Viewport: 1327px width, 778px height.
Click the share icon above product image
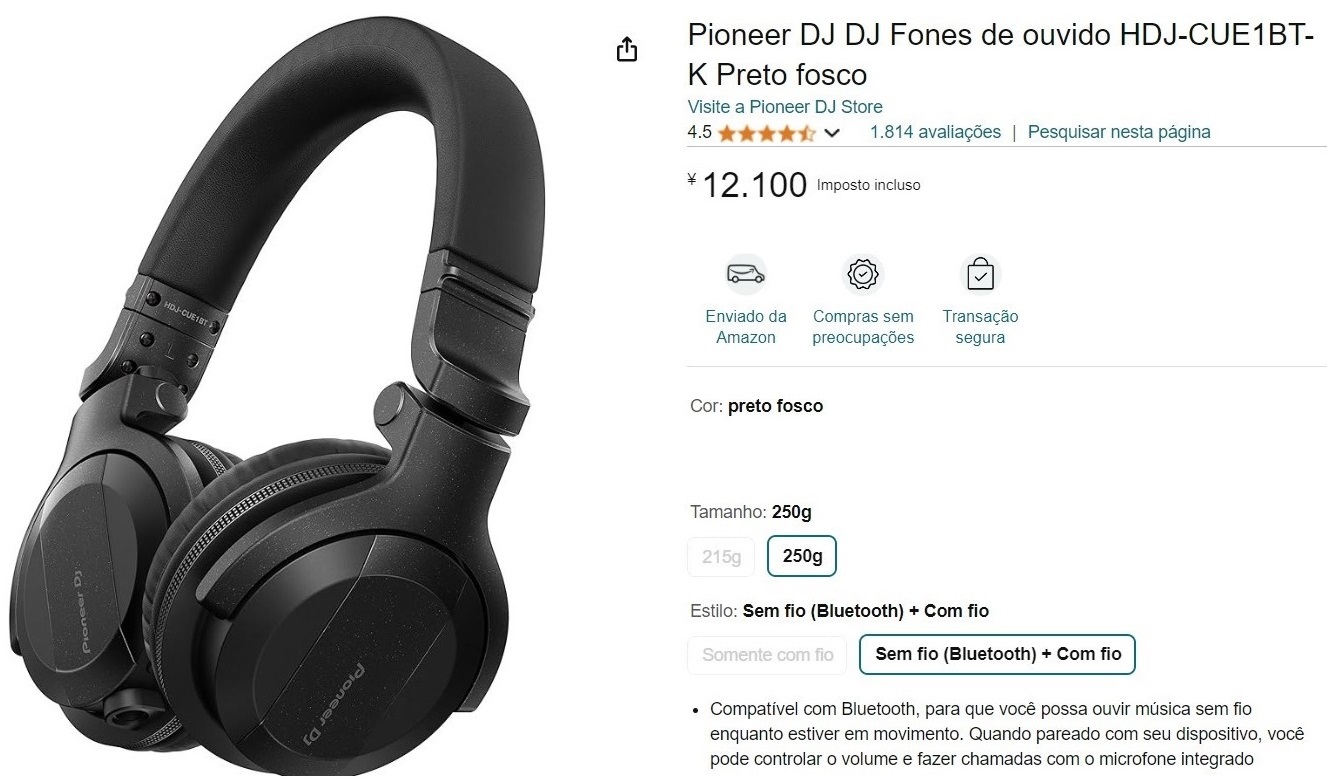coord(626,49)
